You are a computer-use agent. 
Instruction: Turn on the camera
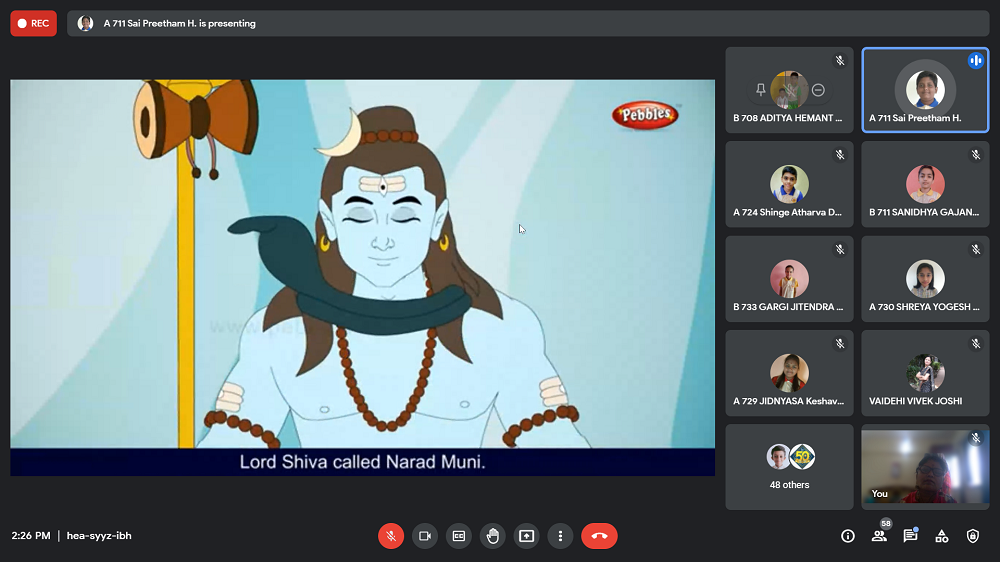(425, 536)
